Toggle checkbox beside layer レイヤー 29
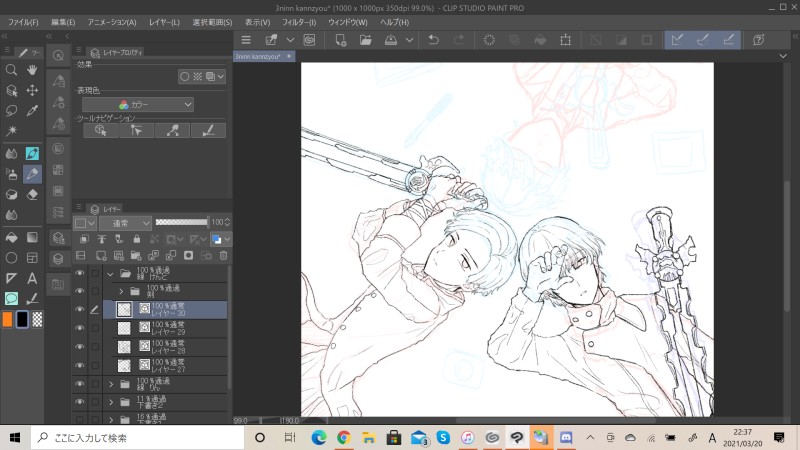Viewport: 800px width, 450px height. point(95,328)
